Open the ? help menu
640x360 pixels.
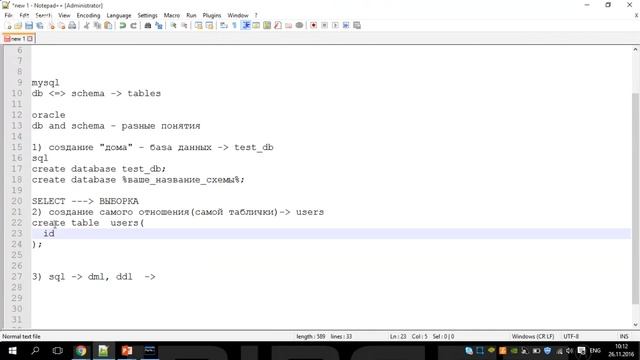(x=256, y=15)
